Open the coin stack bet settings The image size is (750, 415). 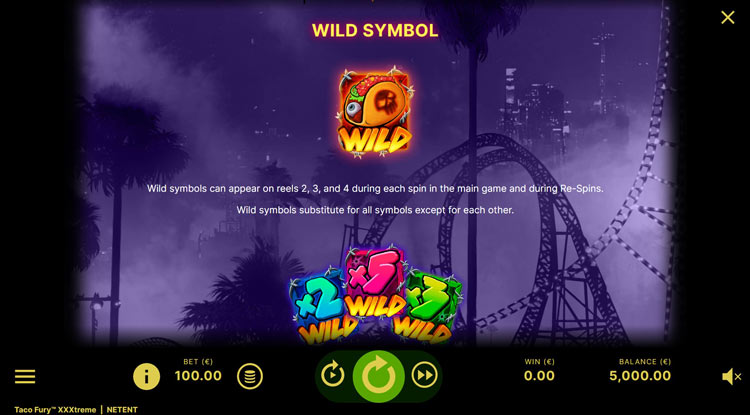tap(250, 376)
